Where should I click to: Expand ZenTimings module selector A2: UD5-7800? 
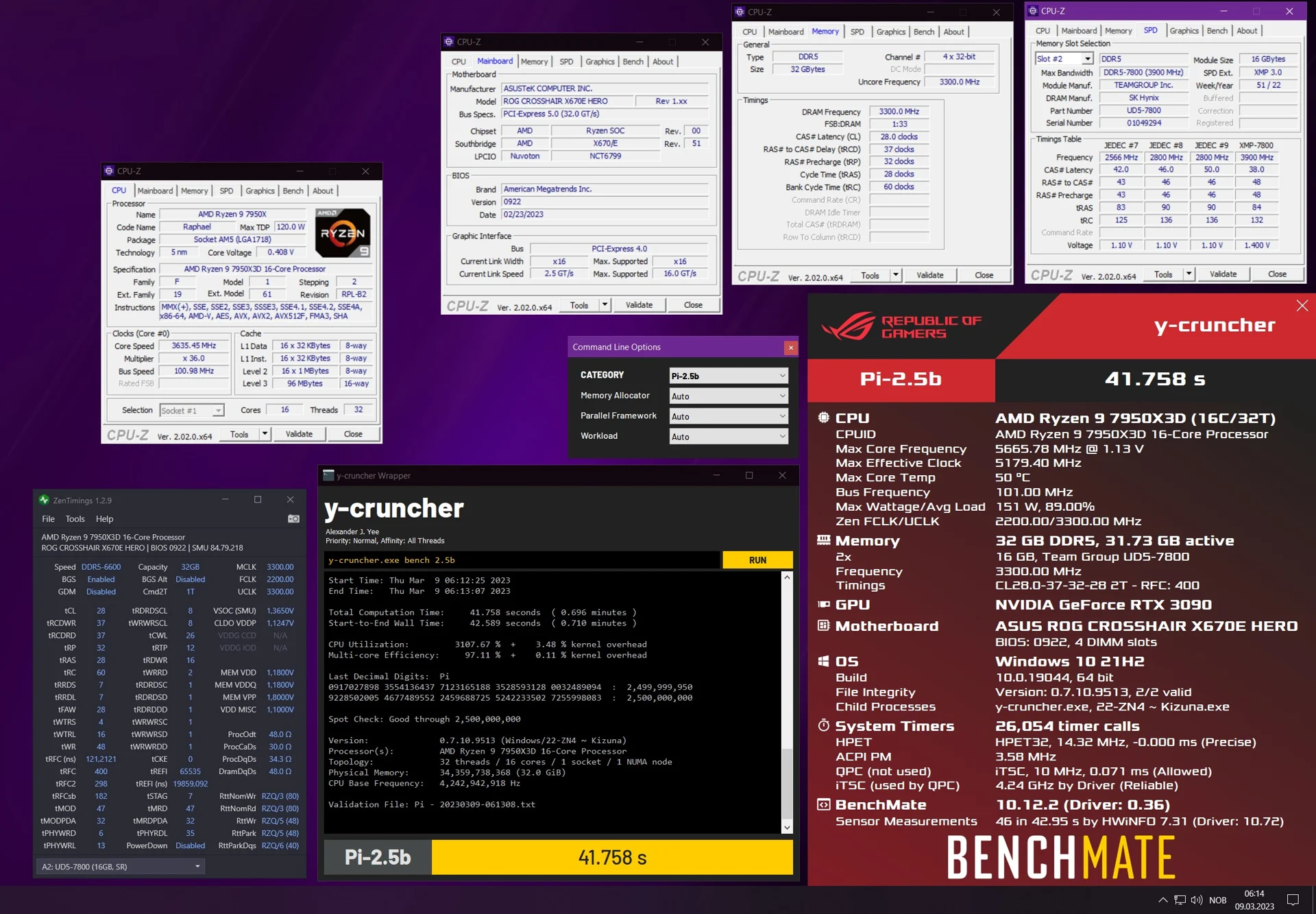point(121,867)
